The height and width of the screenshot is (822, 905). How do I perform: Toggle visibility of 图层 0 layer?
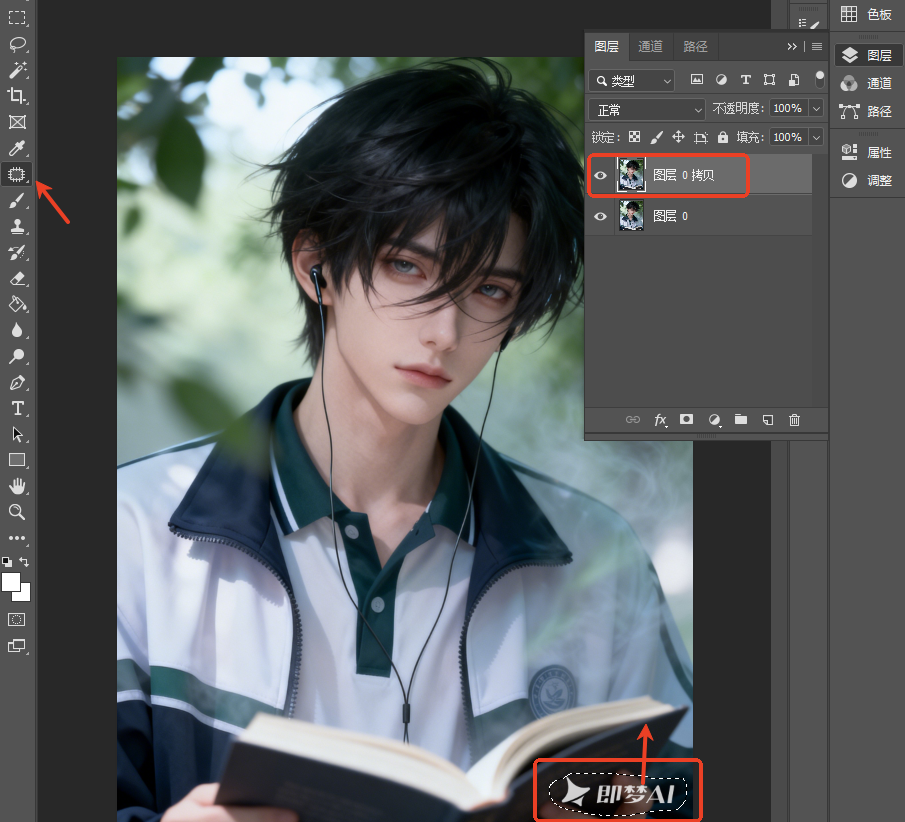point(600,216)
